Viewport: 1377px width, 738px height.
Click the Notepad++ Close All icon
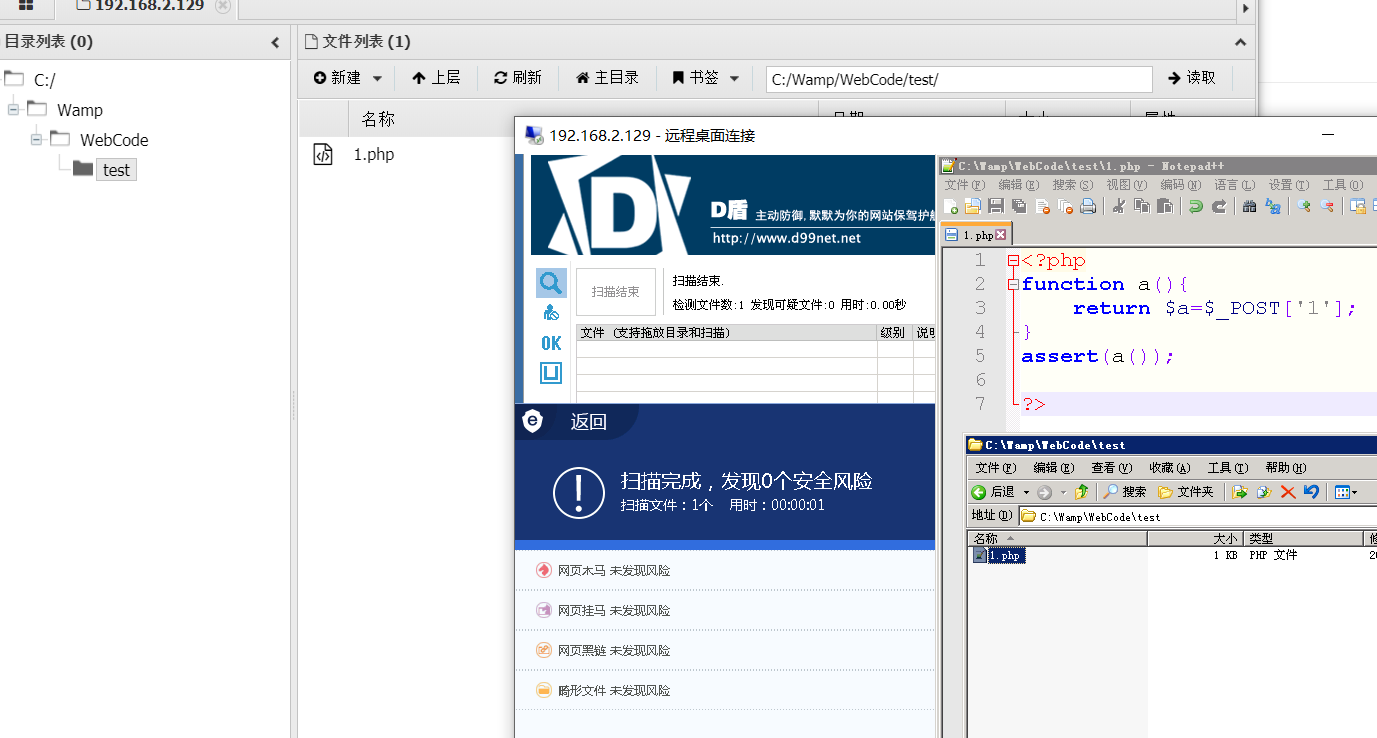[x=1066, y=206]
